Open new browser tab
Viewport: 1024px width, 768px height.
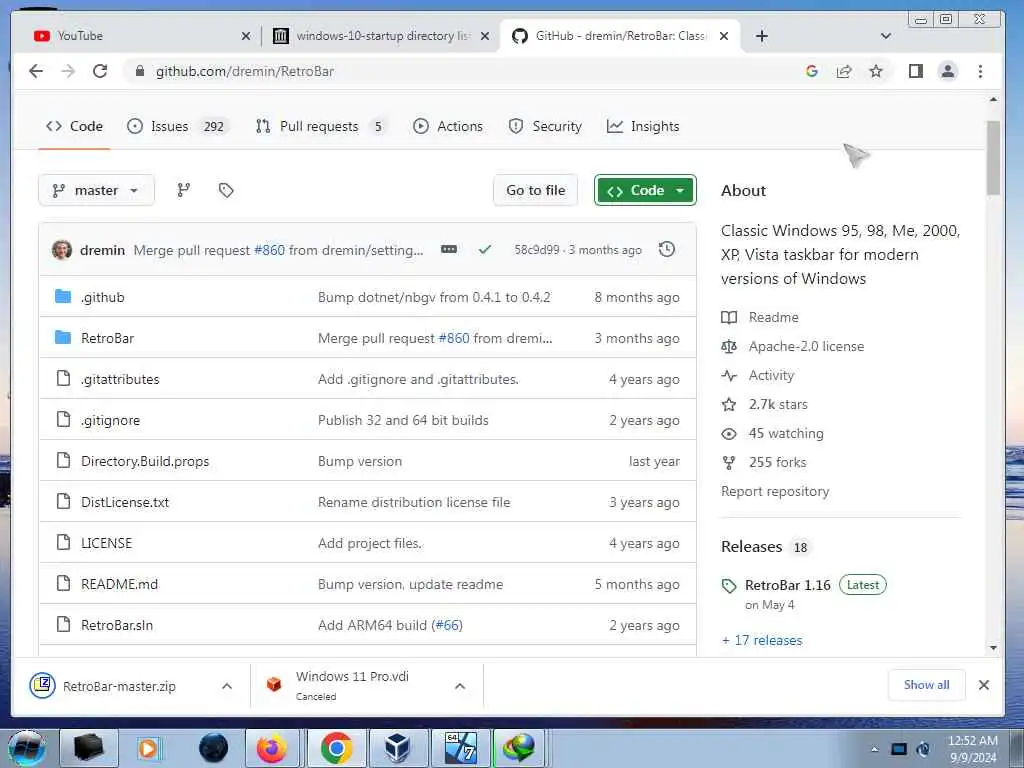(761, 36)
